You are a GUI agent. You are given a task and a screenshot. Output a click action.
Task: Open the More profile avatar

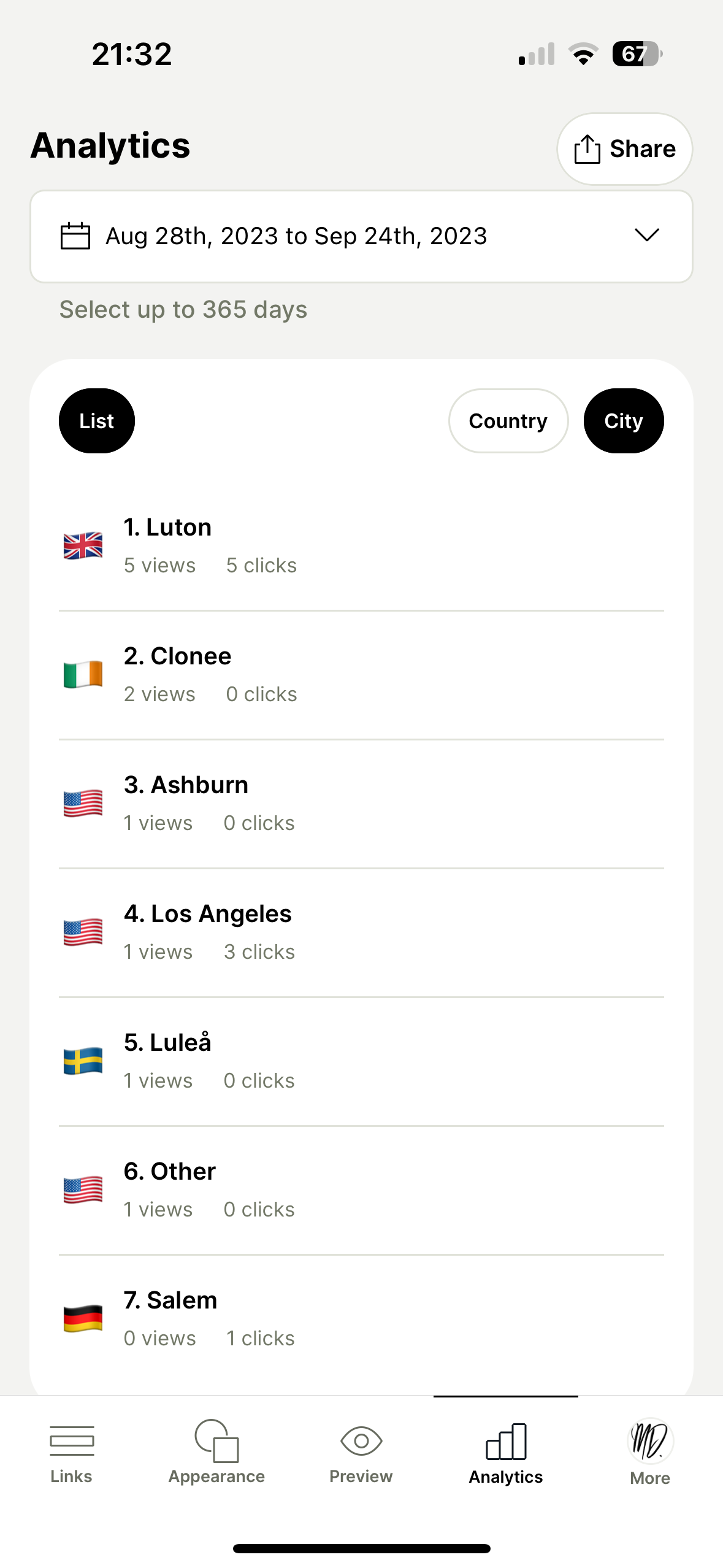650,1440
